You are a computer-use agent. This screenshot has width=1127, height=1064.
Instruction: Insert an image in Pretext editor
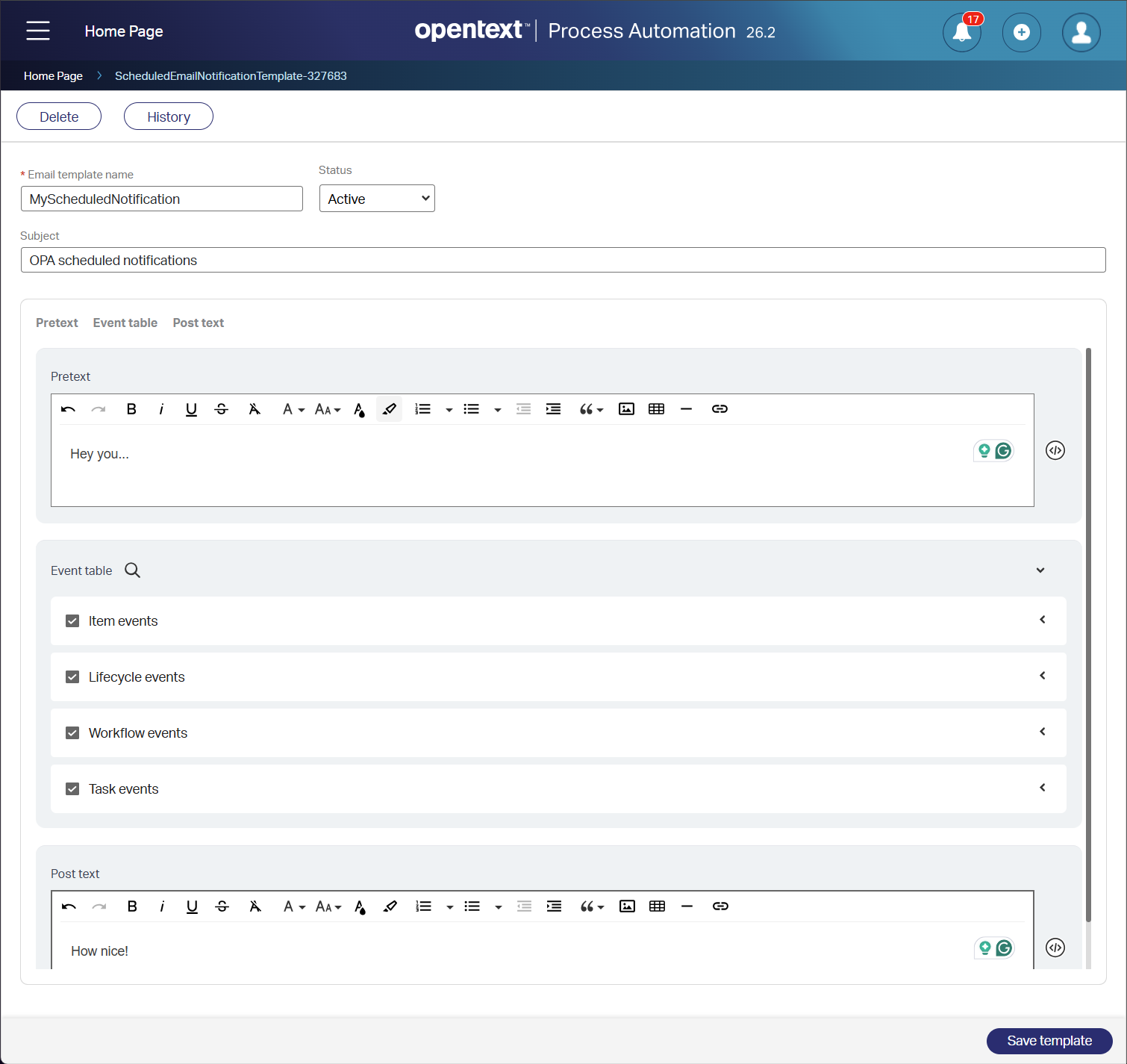(627, 409)
